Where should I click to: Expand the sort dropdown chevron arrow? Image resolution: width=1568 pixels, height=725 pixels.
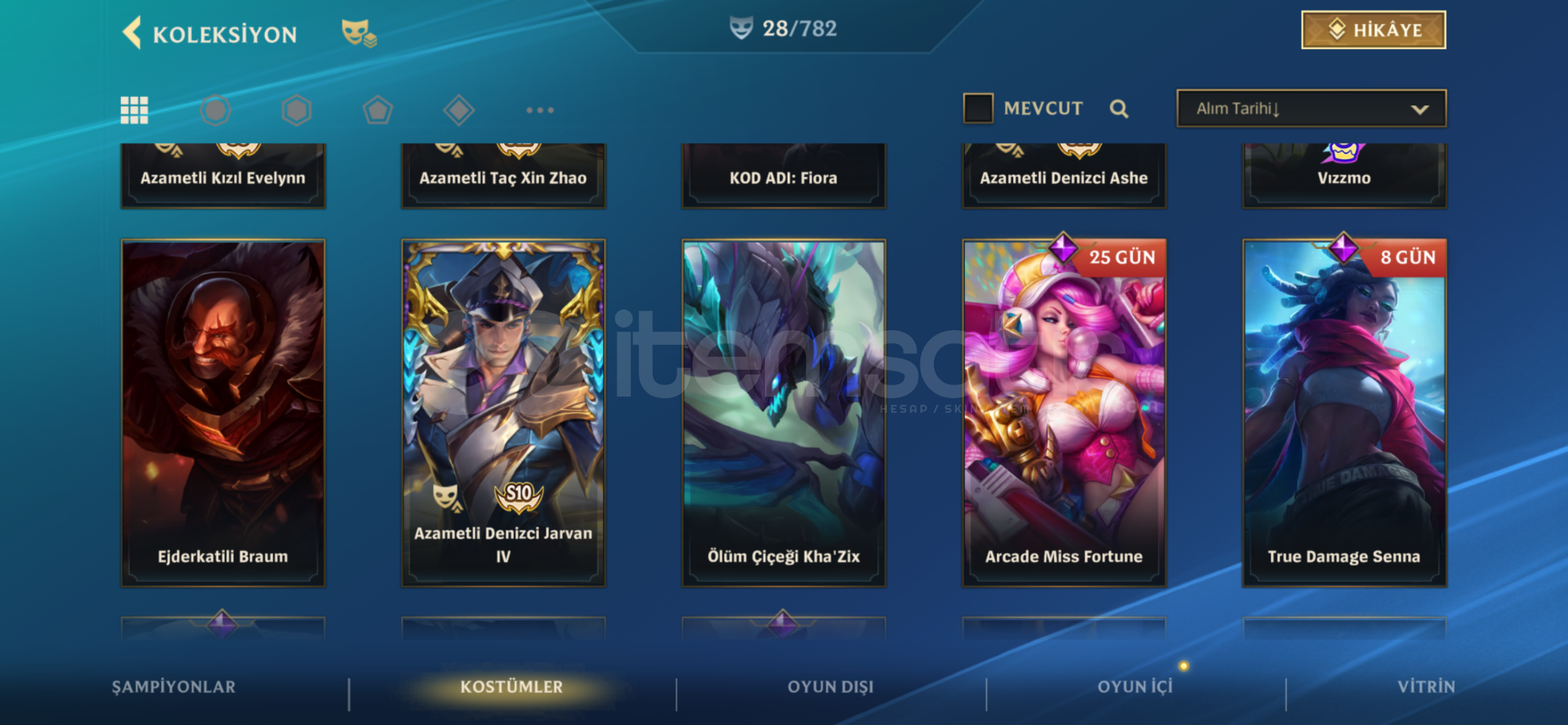coord(1420,109)
